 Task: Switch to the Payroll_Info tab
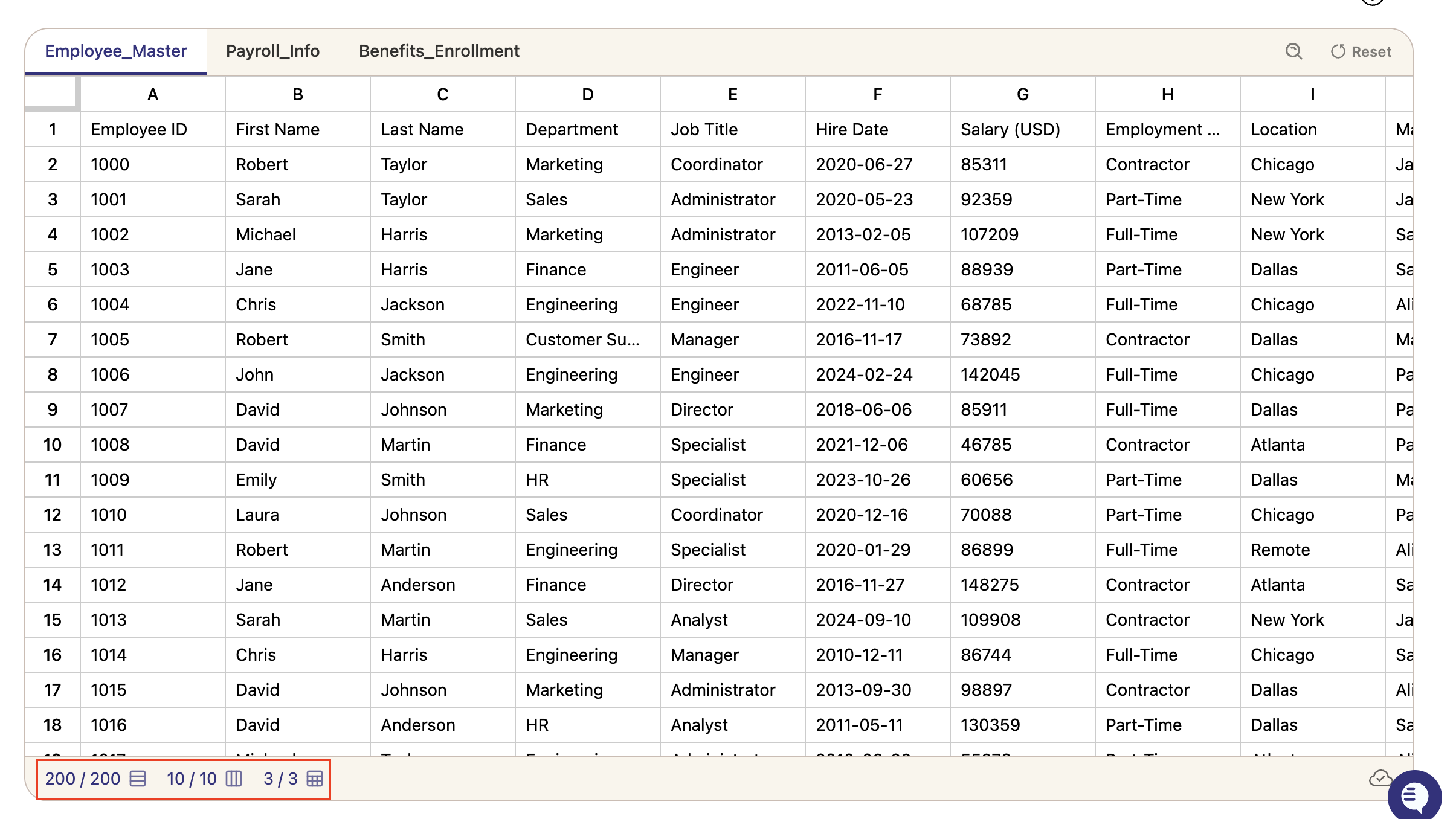(x=272, y=51)
